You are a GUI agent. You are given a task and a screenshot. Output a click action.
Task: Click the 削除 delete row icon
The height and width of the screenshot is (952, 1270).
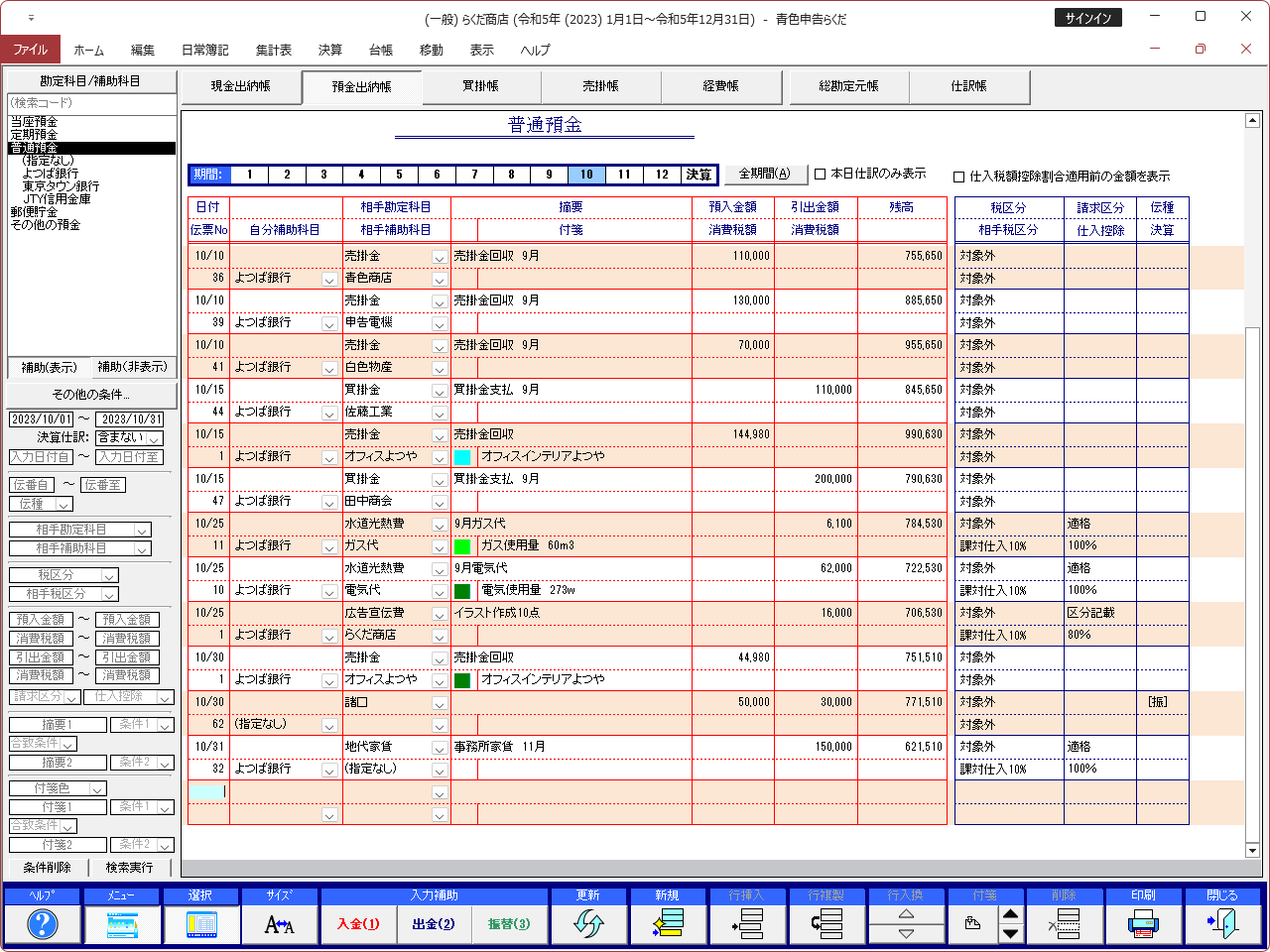point(1065,924)
